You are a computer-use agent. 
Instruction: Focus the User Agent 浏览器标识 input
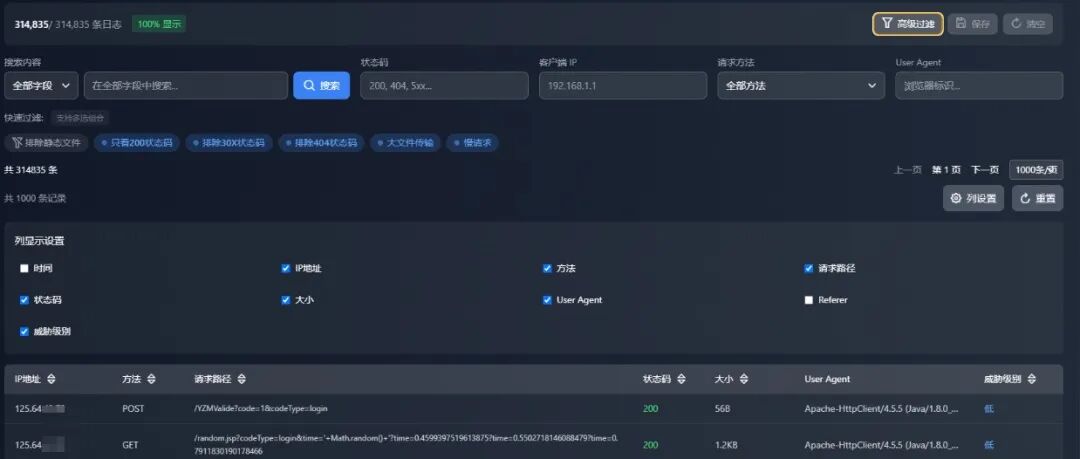click(x=979, y=85)
